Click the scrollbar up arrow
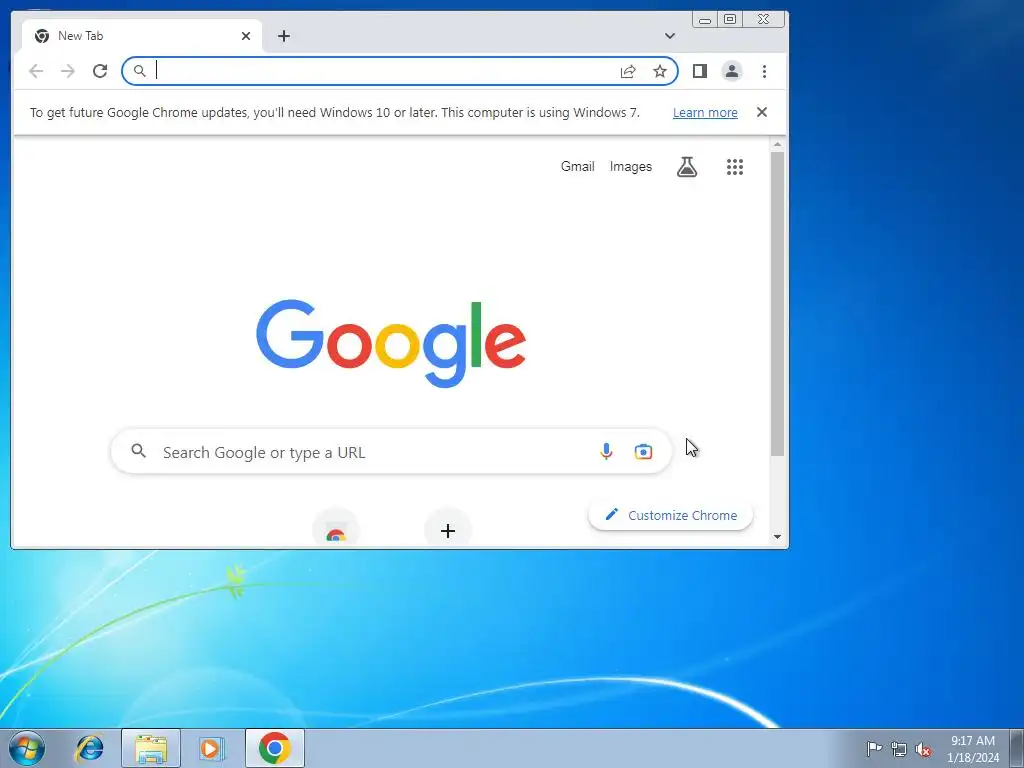The image size is (1024, 768). (x=777, y=144)
